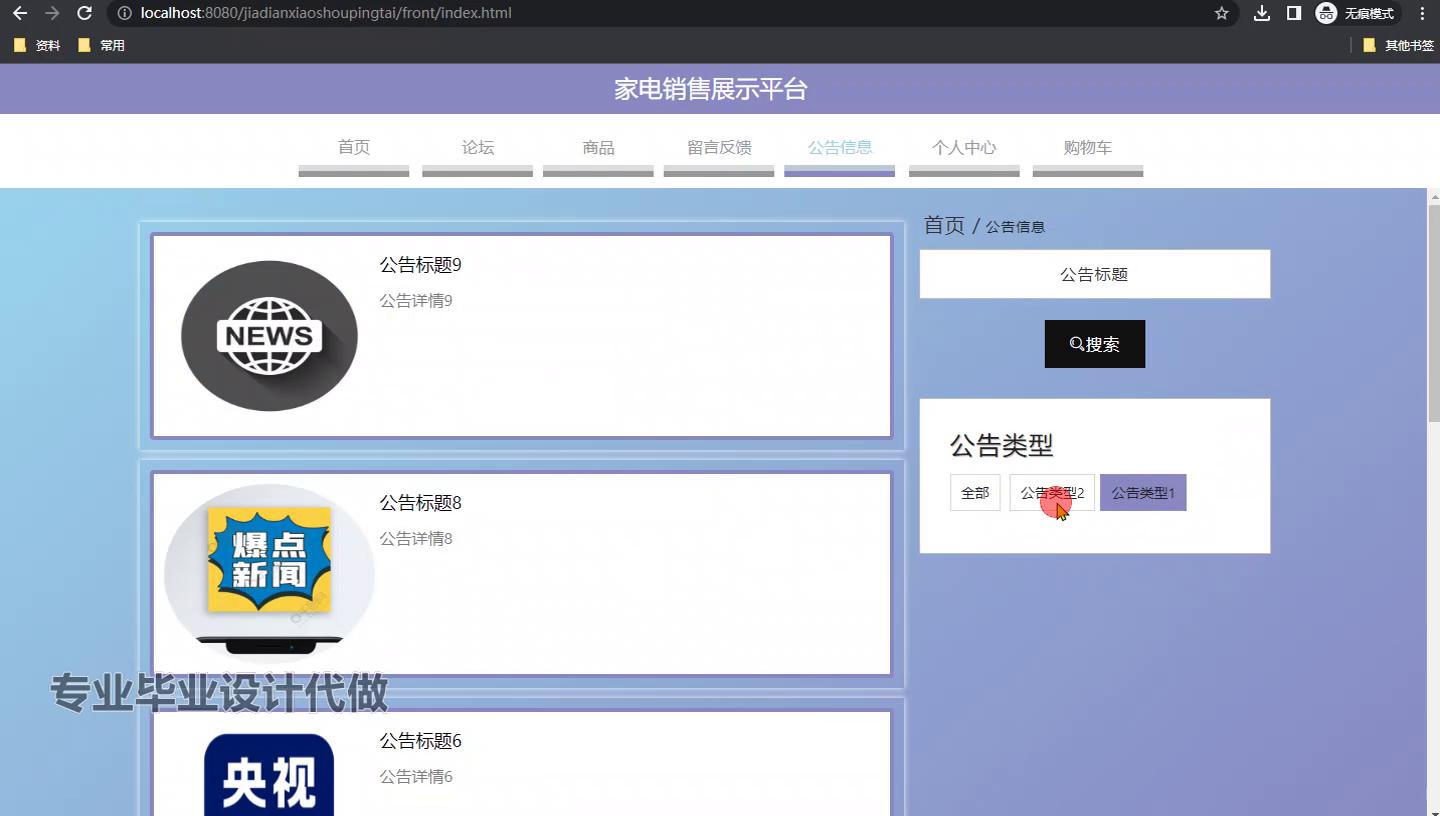
Task: Open 其他书签 bookmarks folder
Action: coord(1398,45)
